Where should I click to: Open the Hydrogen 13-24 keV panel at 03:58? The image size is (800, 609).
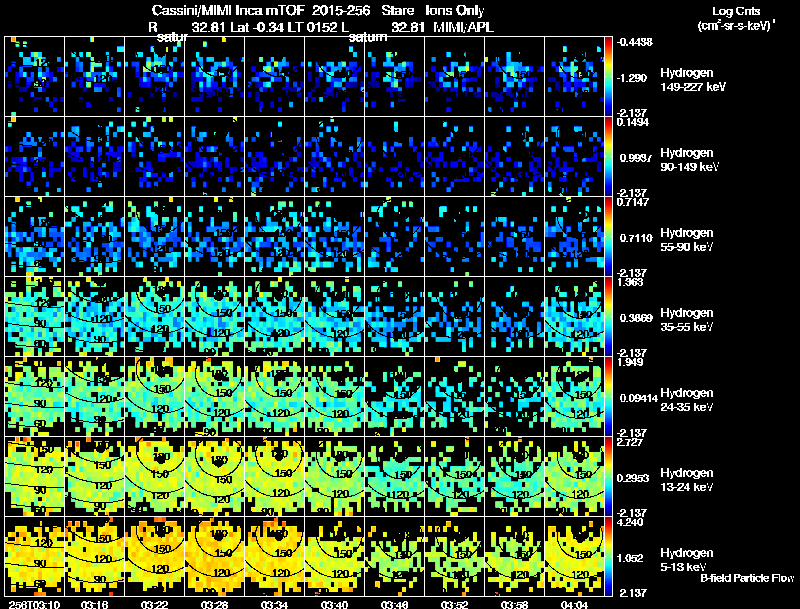pyautogui.click(x=514, y=476)
